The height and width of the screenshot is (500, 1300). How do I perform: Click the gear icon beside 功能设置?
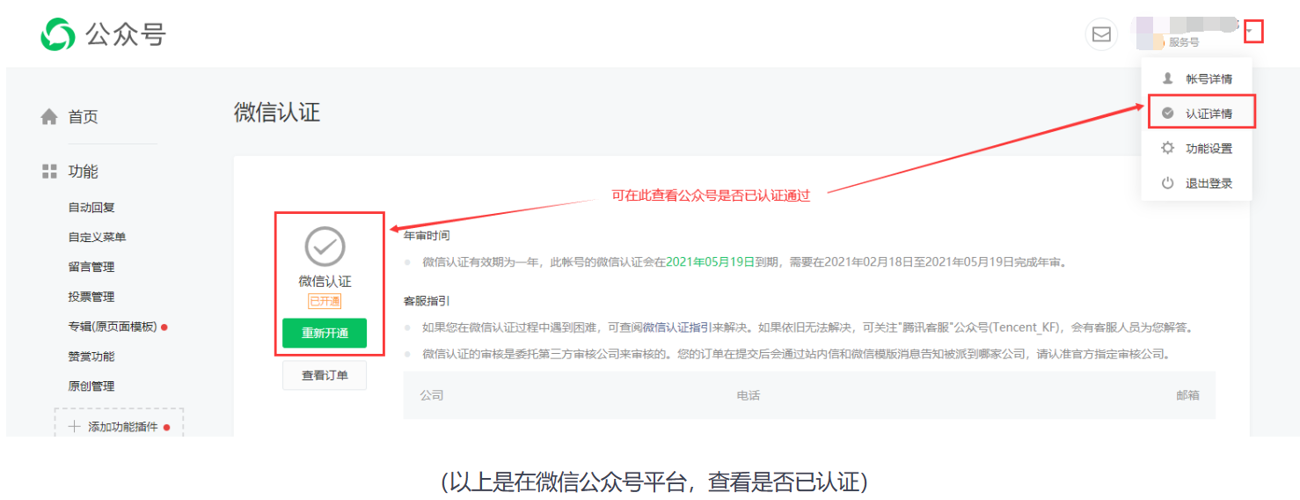pos(1167,148)
